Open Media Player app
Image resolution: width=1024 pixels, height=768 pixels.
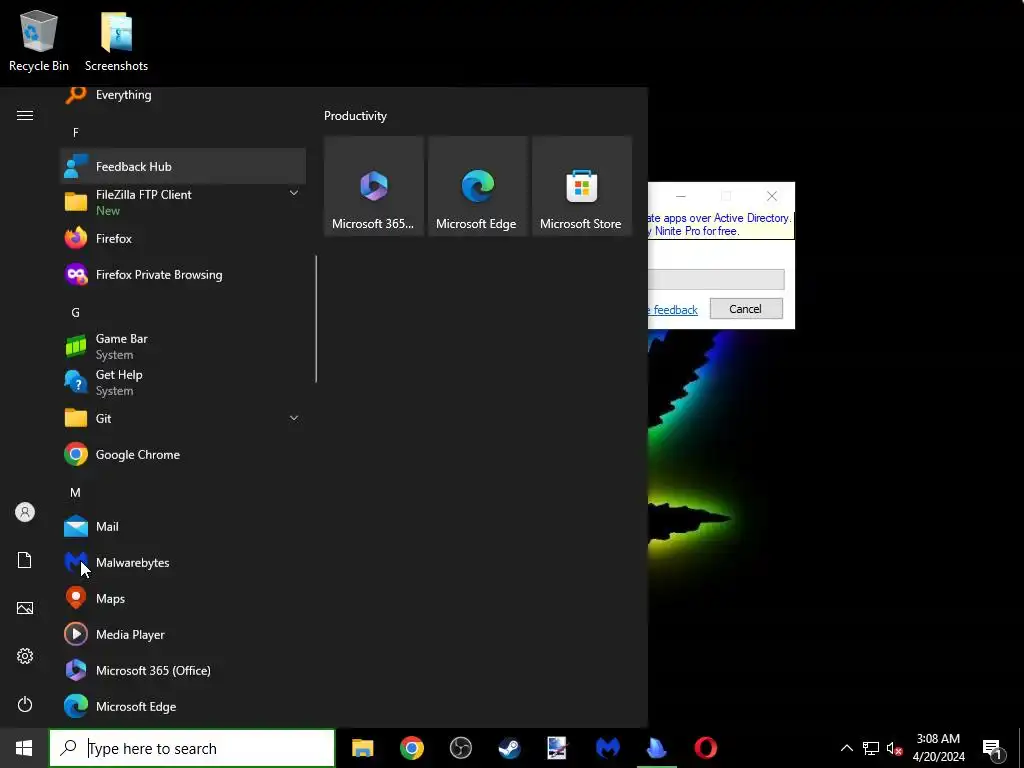(x=183, y=634)
